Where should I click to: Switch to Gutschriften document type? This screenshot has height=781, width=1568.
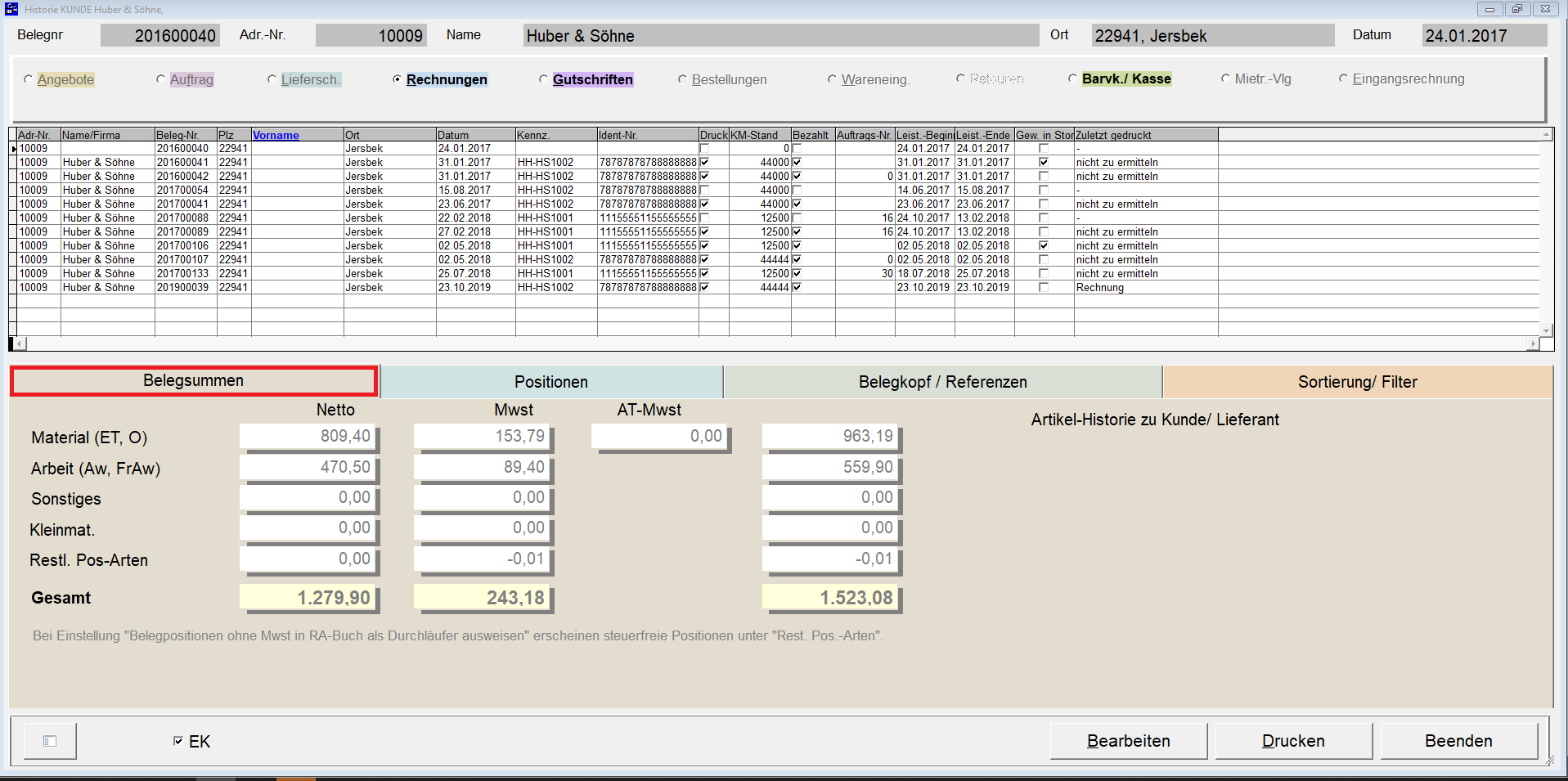tap(543, 79)
